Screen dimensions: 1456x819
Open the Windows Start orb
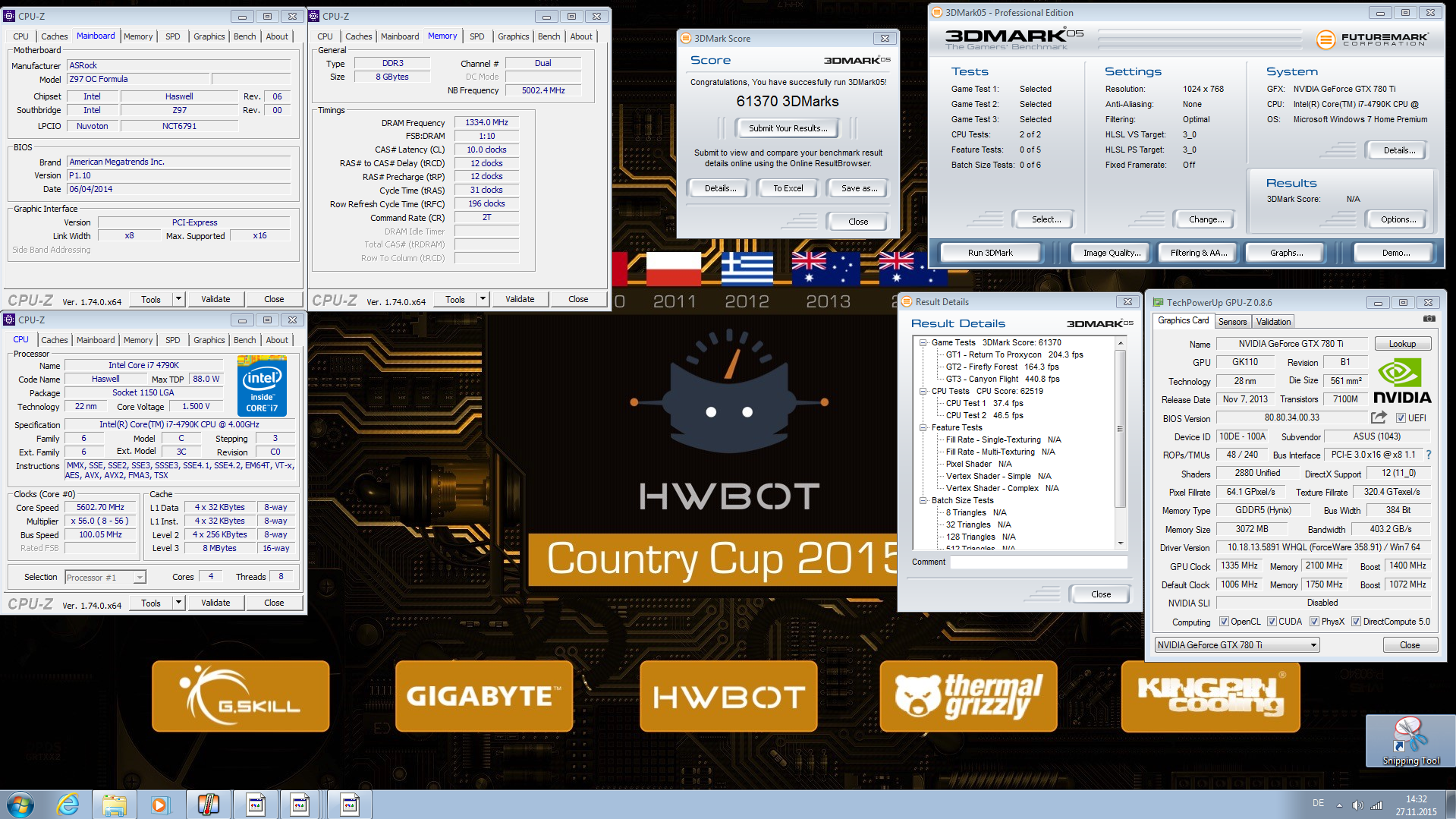pos(20,805)
